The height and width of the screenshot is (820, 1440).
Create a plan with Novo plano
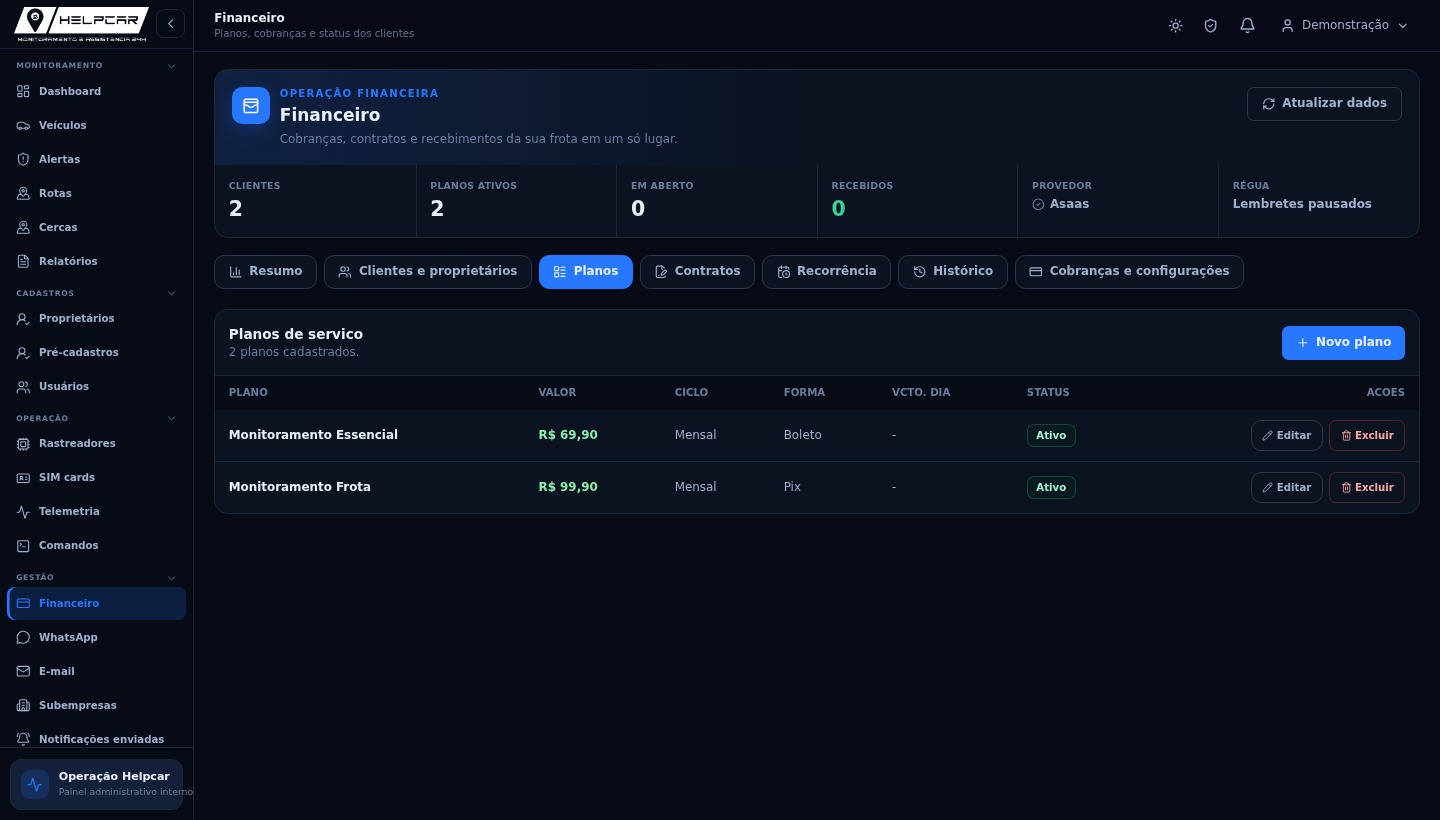coord(1343,343)
